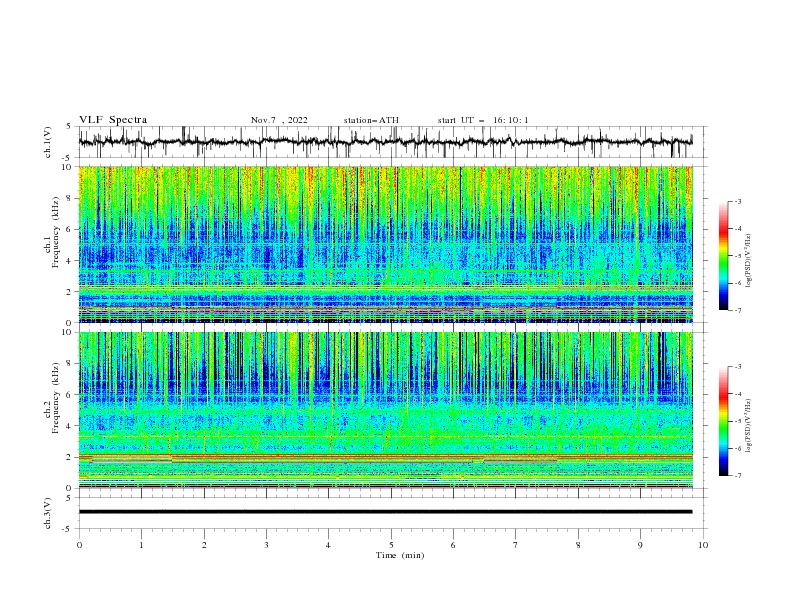This screenshot has width=792, height=612.
Task: Click time axis tick label "3"
Action: click(x=266, y=545)
